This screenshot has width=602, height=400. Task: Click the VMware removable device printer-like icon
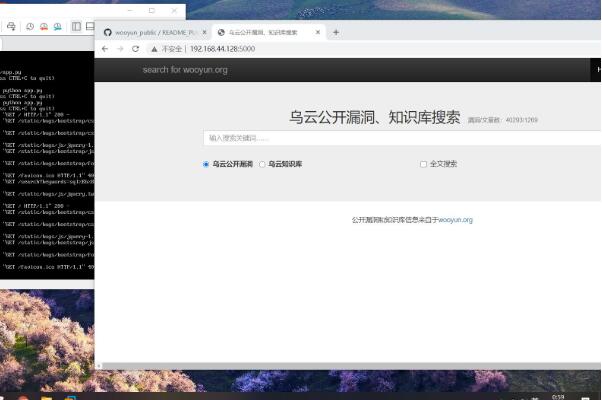point(11,26)
